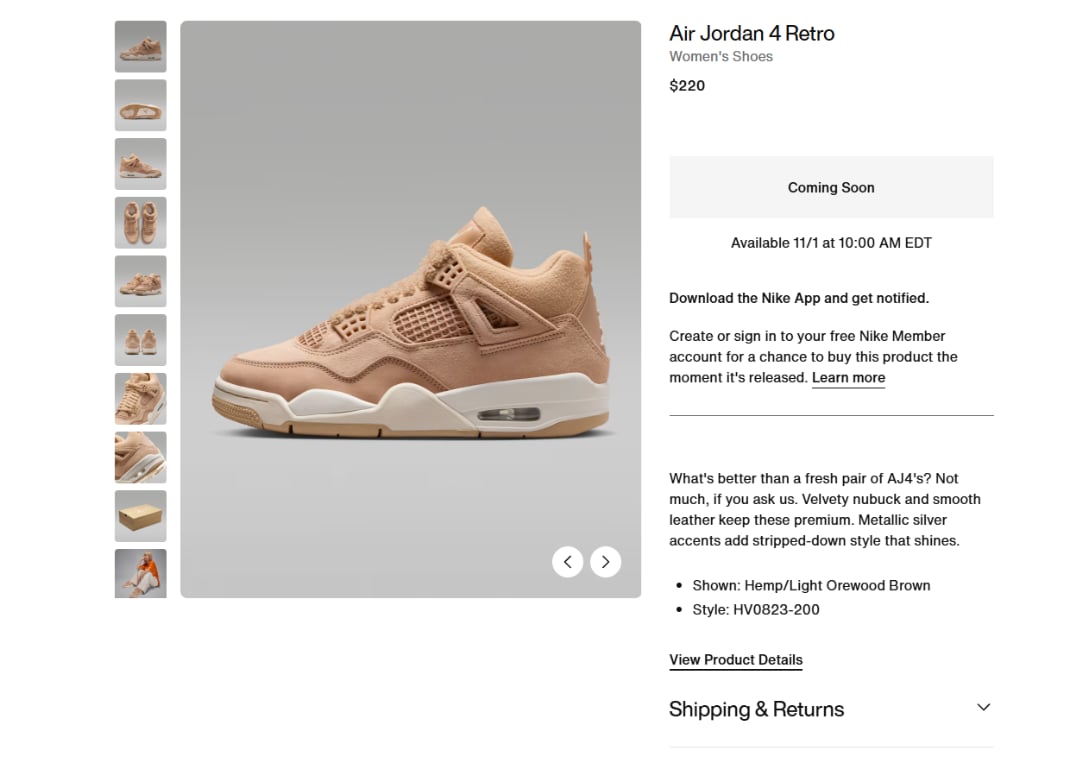The width and height of the screenshot is (1070, 760).
Task: Click the Coming Soon button
Action: (831, 187)
